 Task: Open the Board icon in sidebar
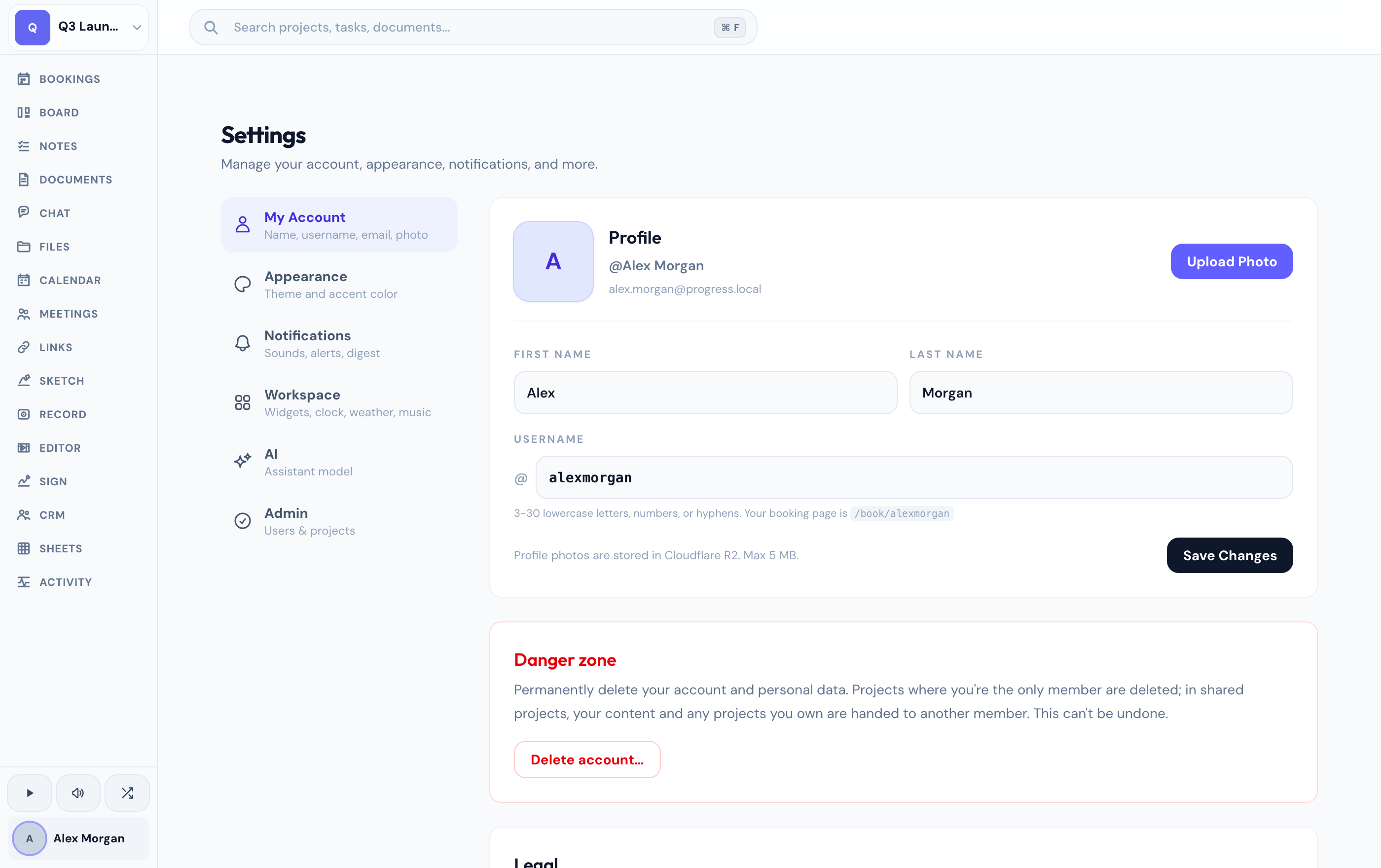(24, 112)
